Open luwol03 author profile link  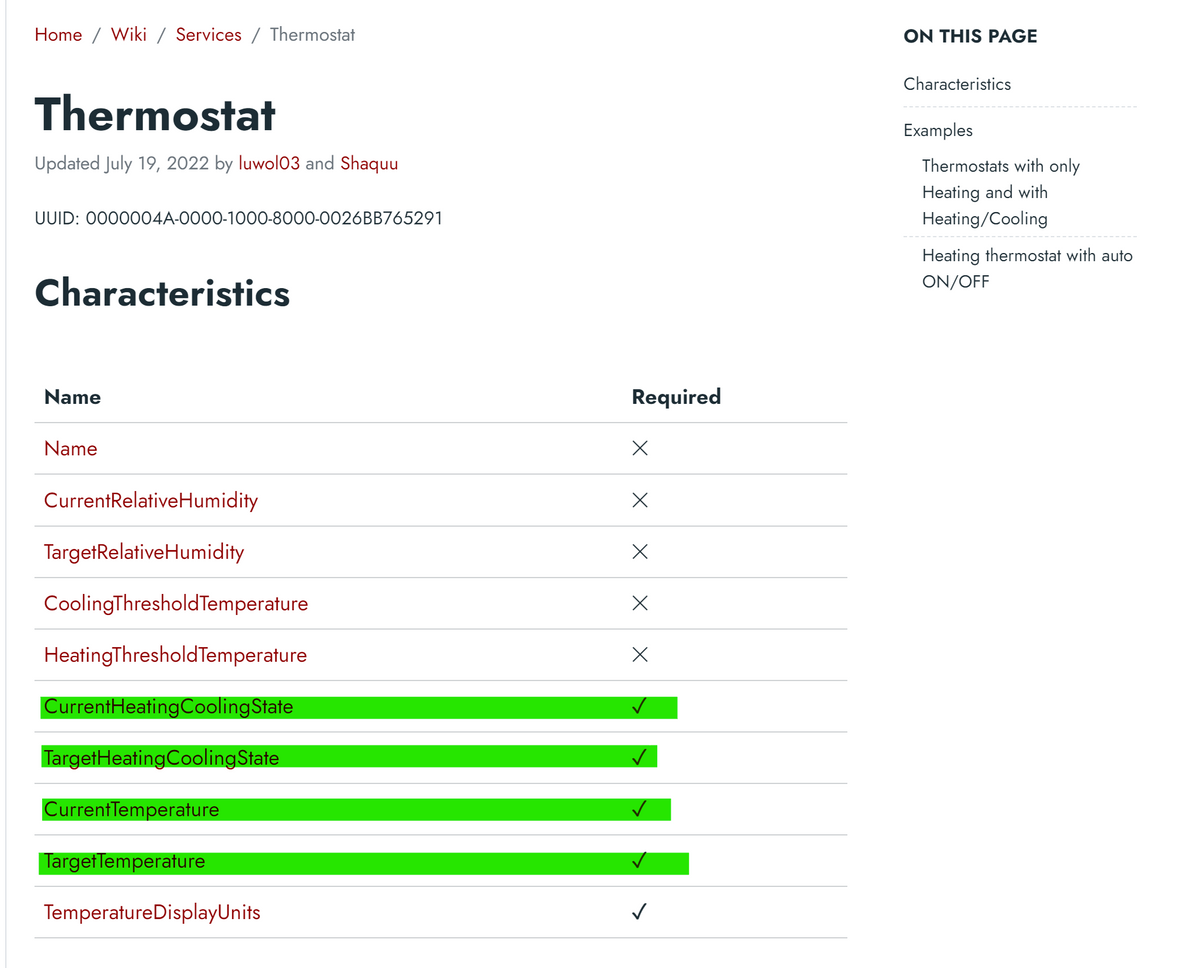point(269,164)
